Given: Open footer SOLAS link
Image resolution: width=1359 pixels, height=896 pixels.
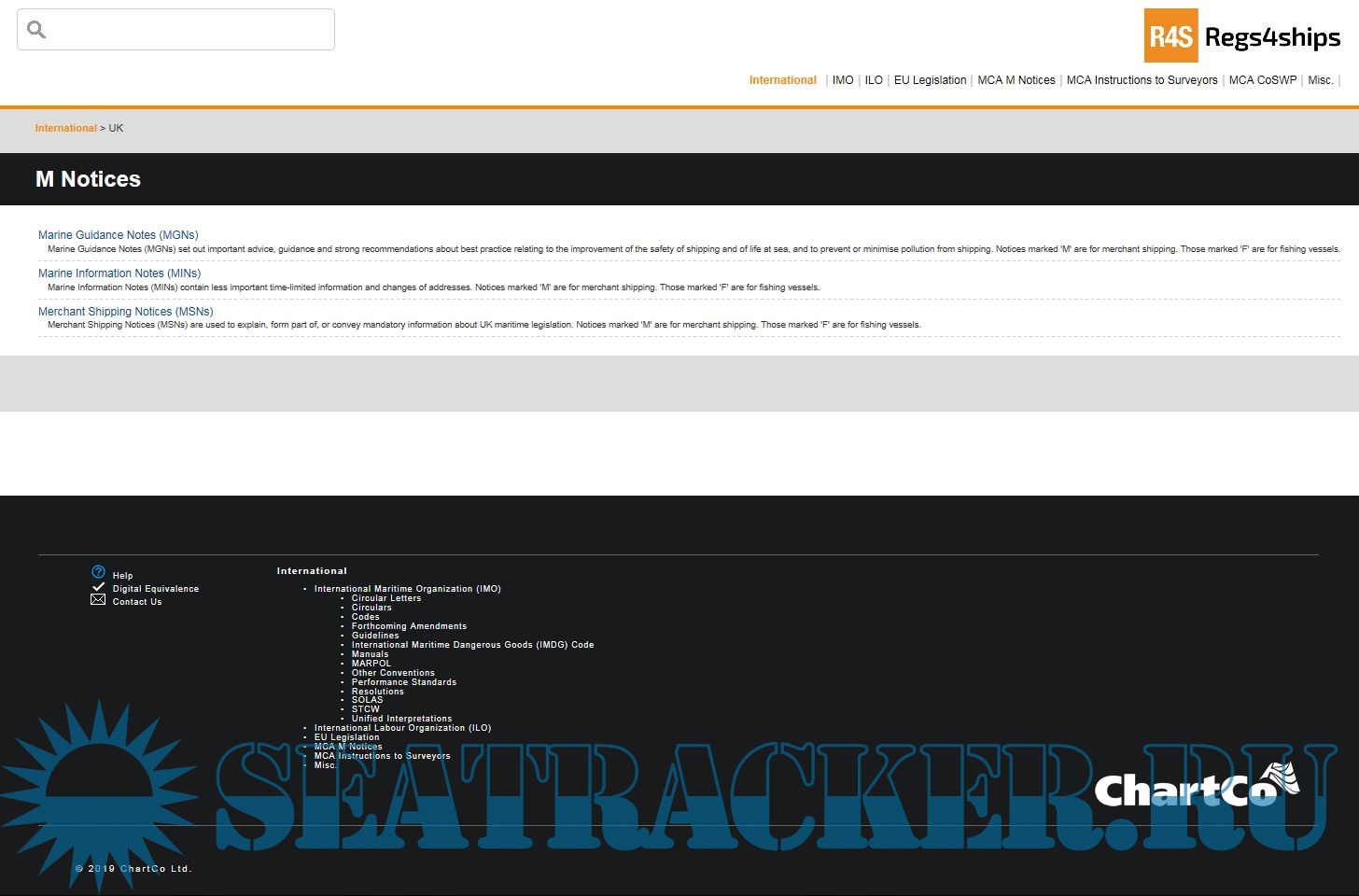Looking at the screenshot, I should pyautogui.click(x=367, y=700).
